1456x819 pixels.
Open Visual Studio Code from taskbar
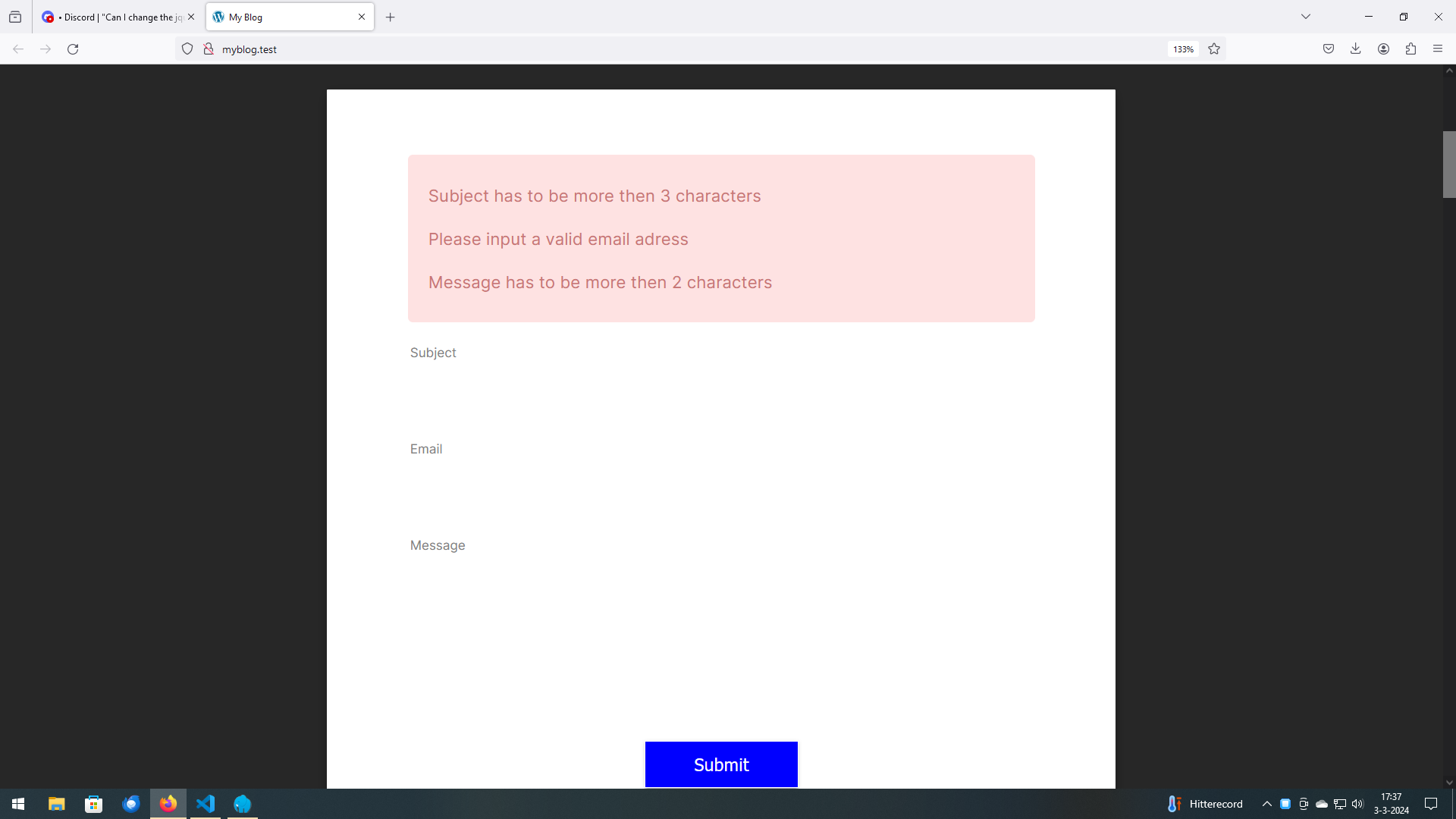(x=206, y=804)
